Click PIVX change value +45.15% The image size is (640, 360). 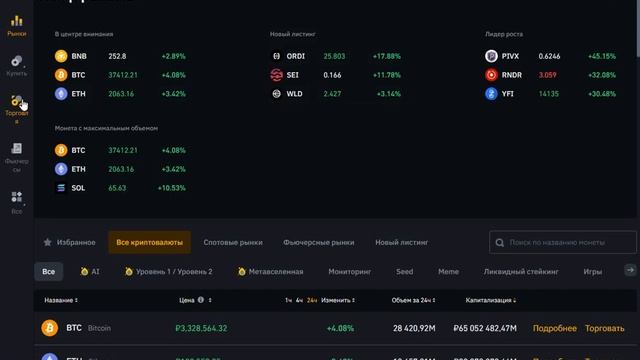(x=602, y=56)
